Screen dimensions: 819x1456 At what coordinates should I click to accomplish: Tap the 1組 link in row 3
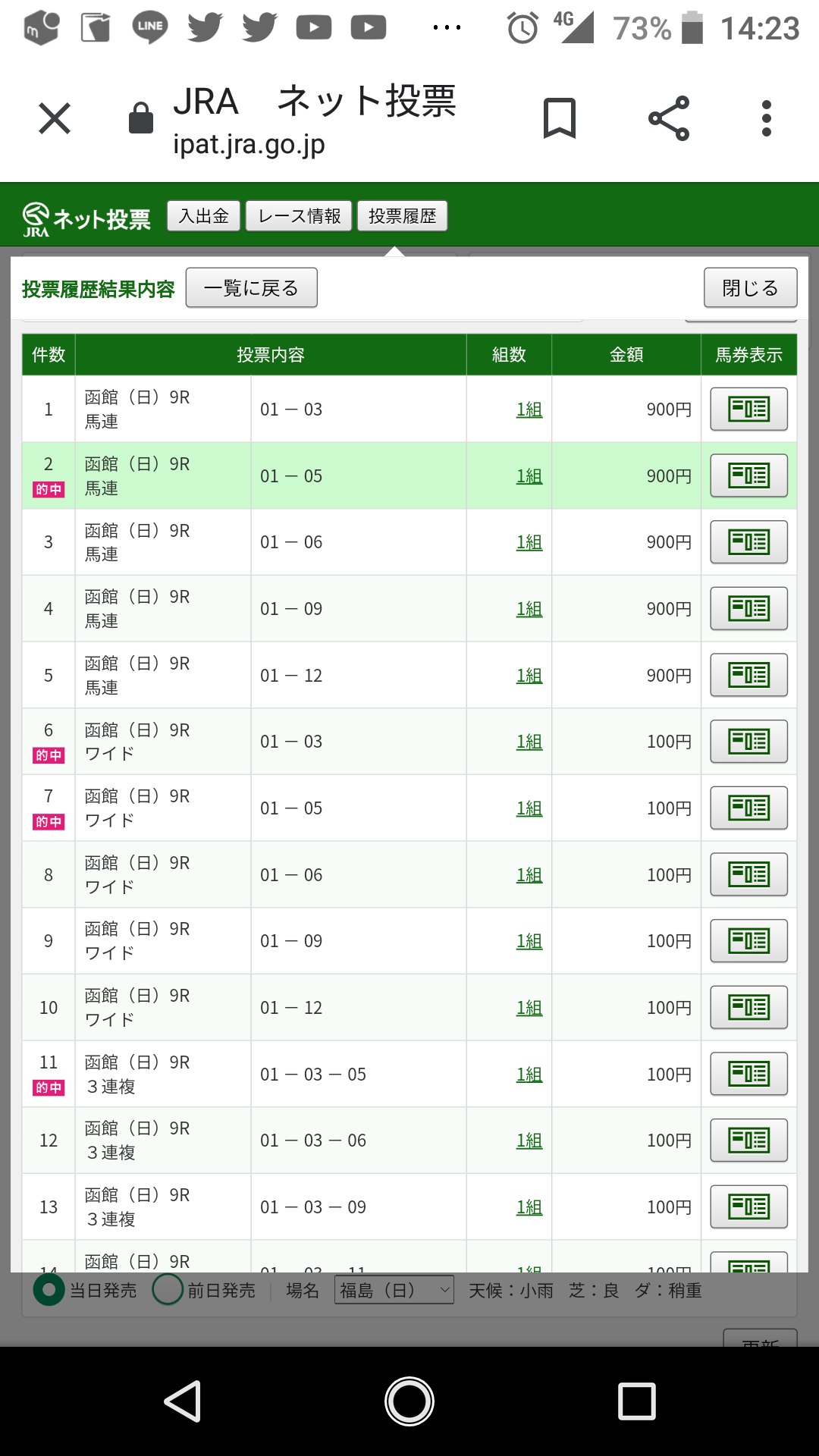(x=529, y=542)
